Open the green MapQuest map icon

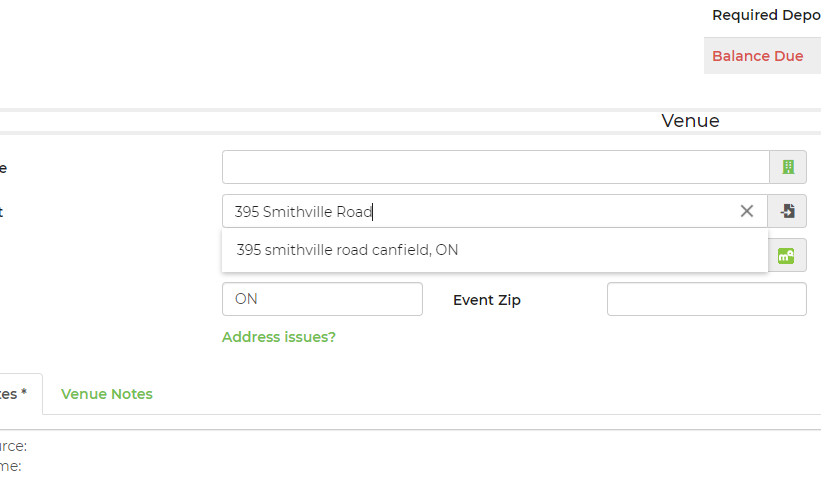coord(787,255)
